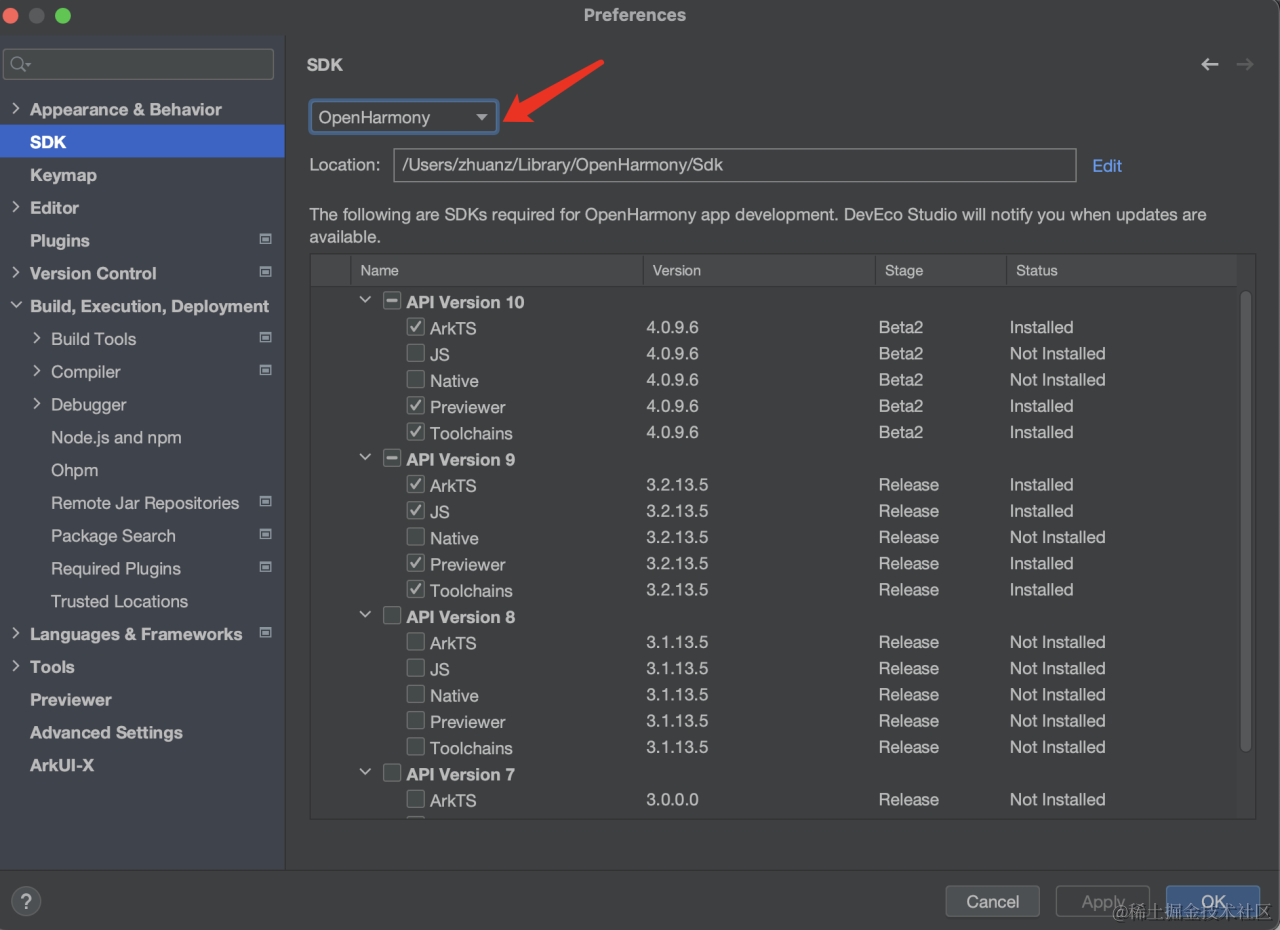This screenshot has height=930, width=1280.
Task: Click project-level icon beside Languages & Frameworks
Action: [x=265, y=633]
